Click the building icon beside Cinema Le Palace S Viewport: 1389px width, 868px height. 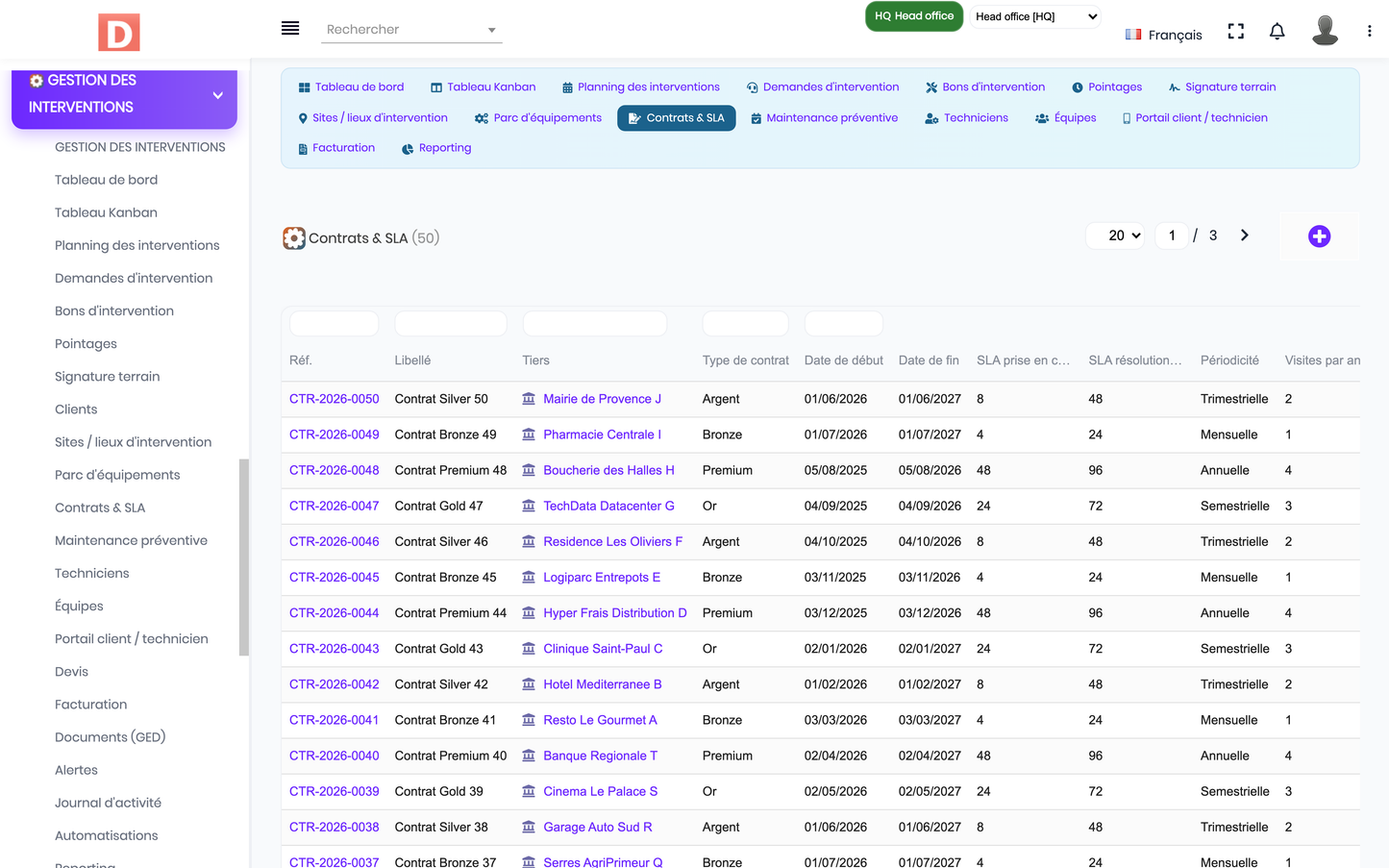[x=529, y=790]
